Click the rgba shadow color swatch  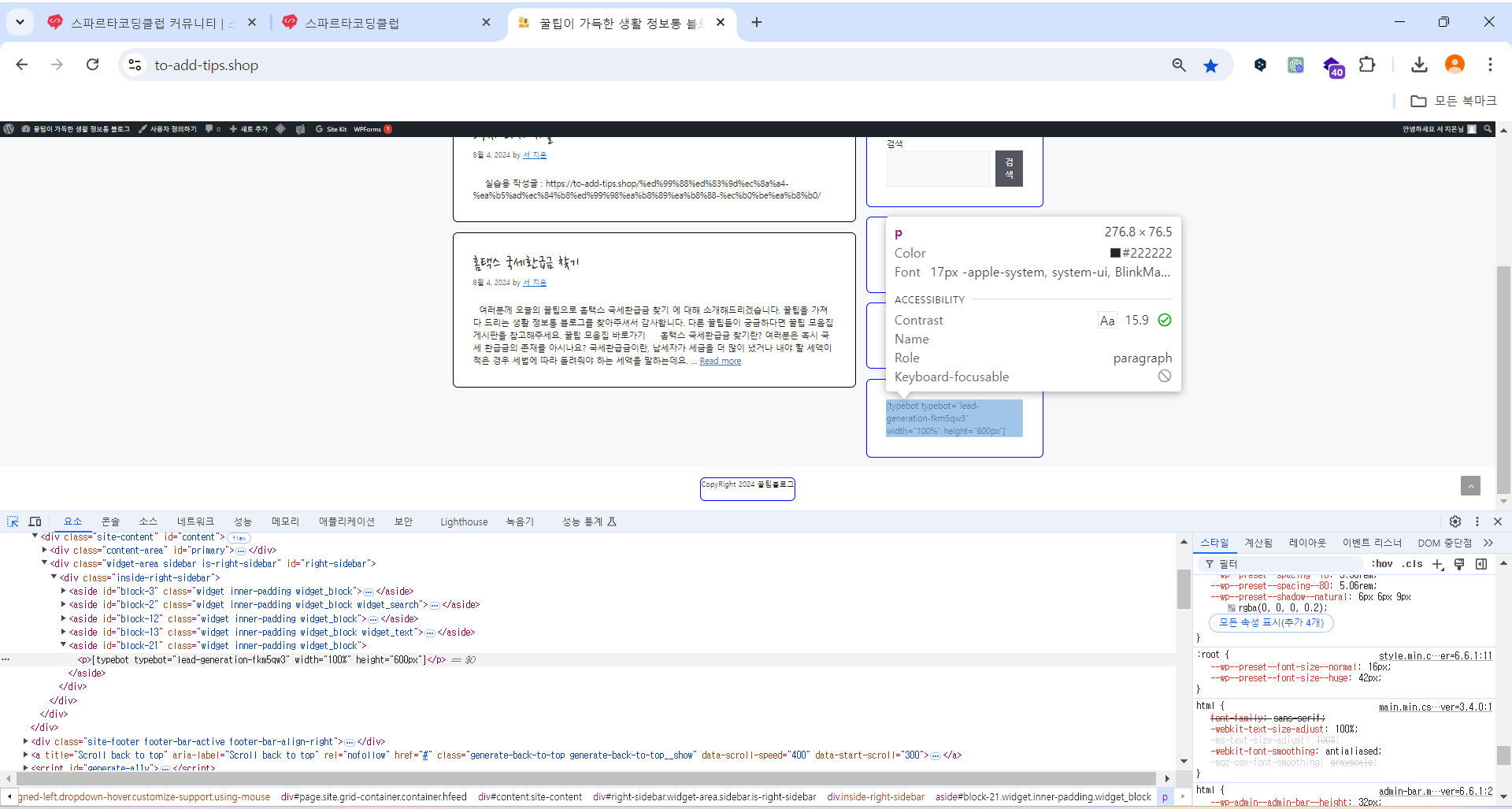[x=1232, y=608]
